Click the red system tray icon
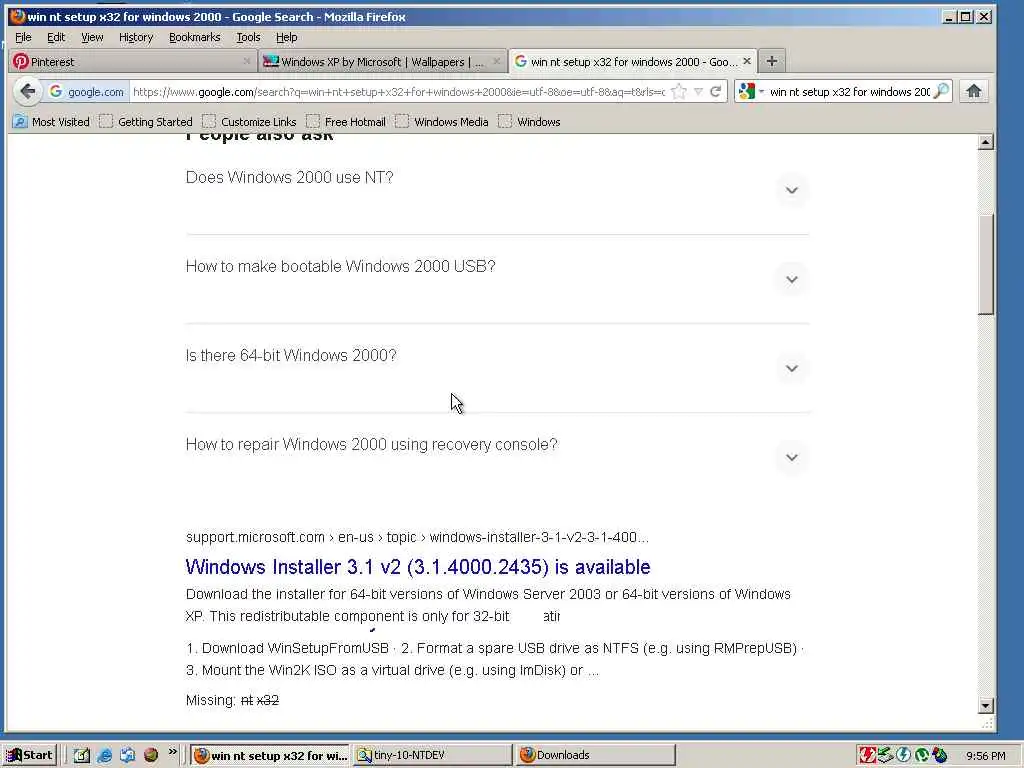Viewport: 1024px width, 768px height. coord(867,755)
